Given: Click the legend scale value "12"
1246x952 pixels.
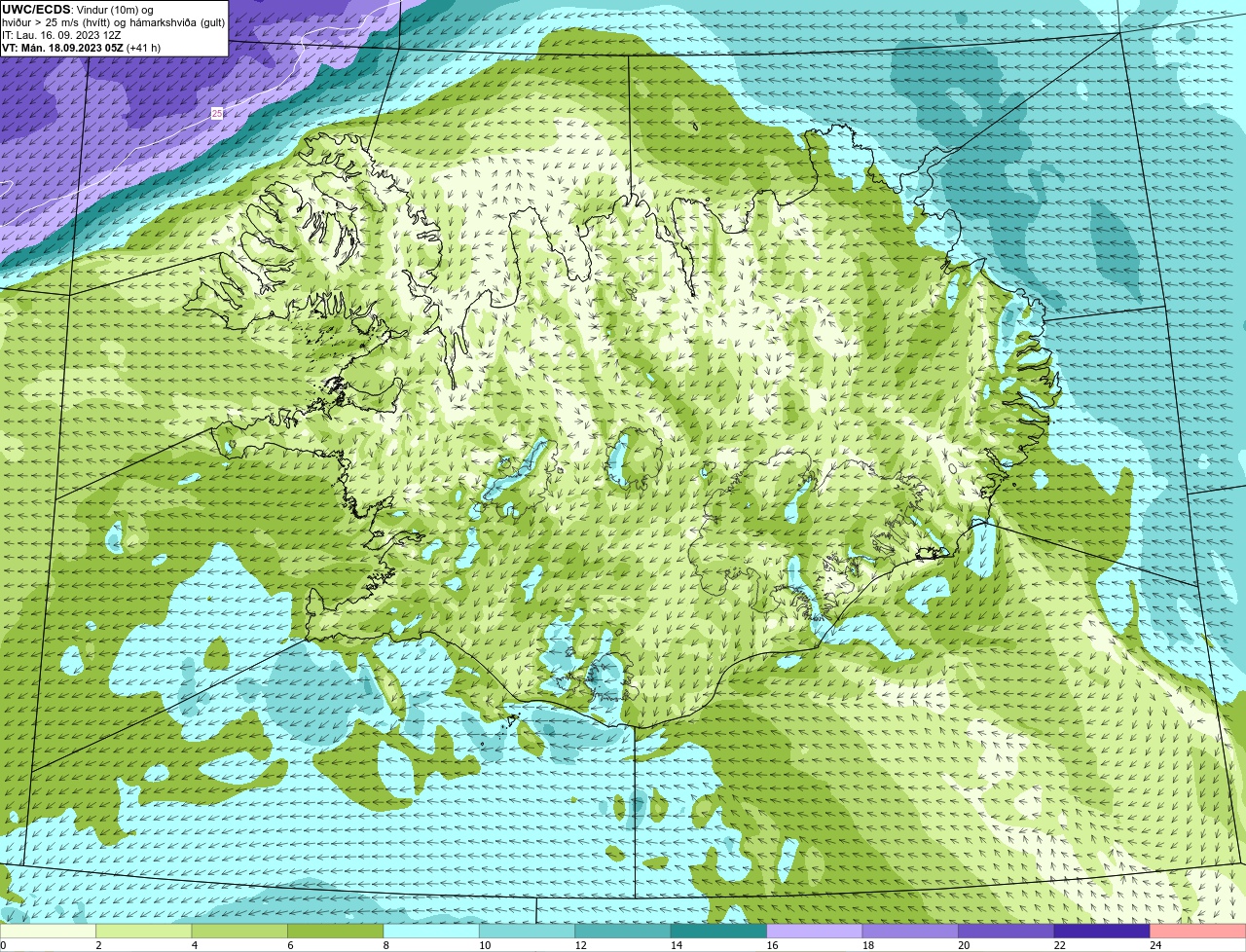Looking at the screenshot, I should coord(580,945).
